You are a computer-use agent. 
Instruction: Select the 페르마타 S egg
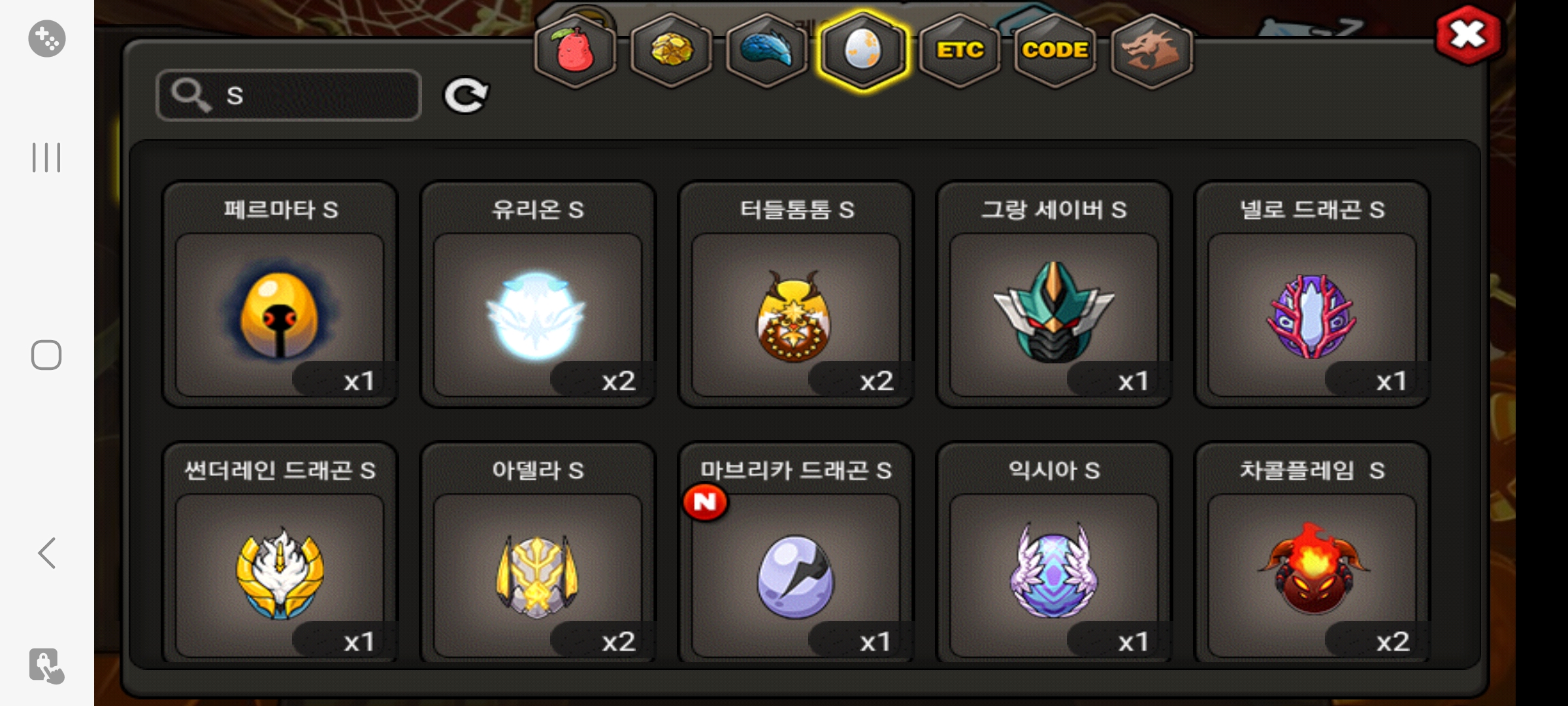point(280,294)
